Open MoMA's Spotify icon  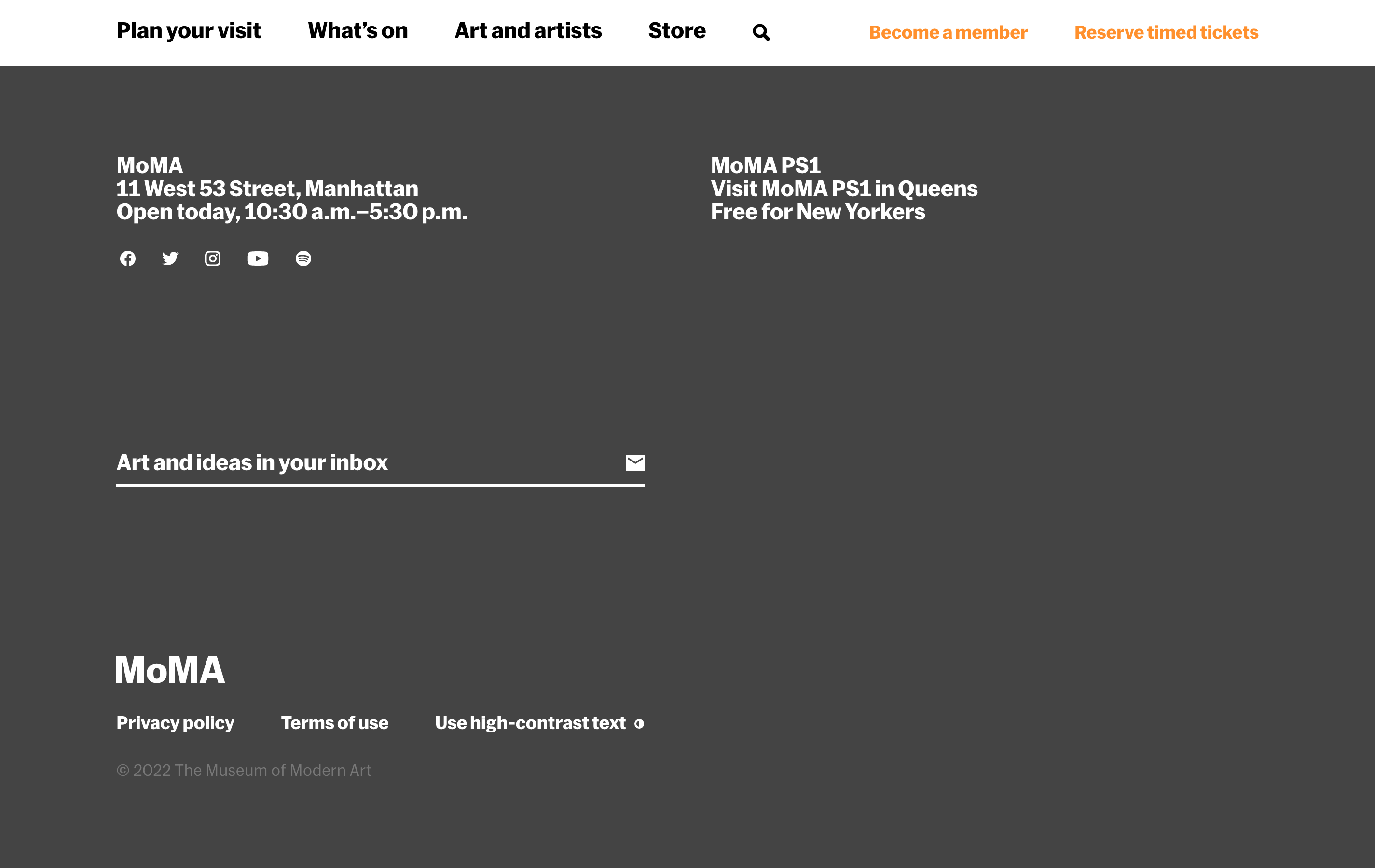click(x=303, y=258)
